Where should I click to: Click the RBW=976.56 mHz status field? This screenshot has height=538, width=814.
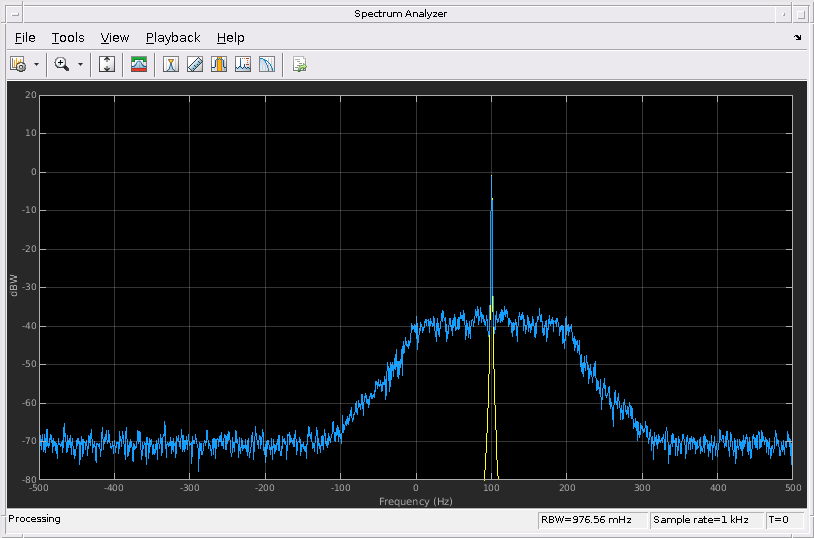click(592, 520)
